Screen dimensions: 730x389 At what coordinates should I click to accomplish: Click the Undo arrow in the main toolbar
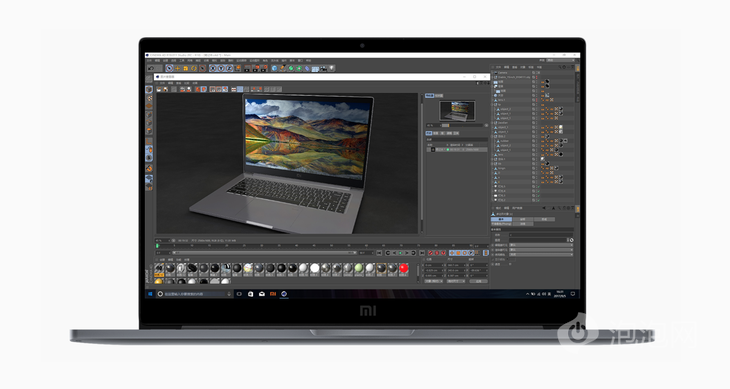[150, 68]
